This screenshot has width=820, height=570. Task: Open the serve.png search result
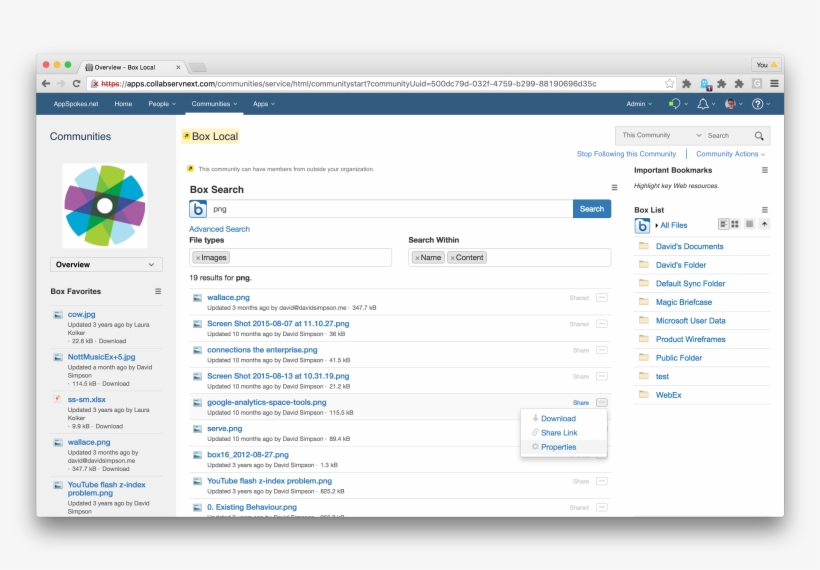(224, 428)
